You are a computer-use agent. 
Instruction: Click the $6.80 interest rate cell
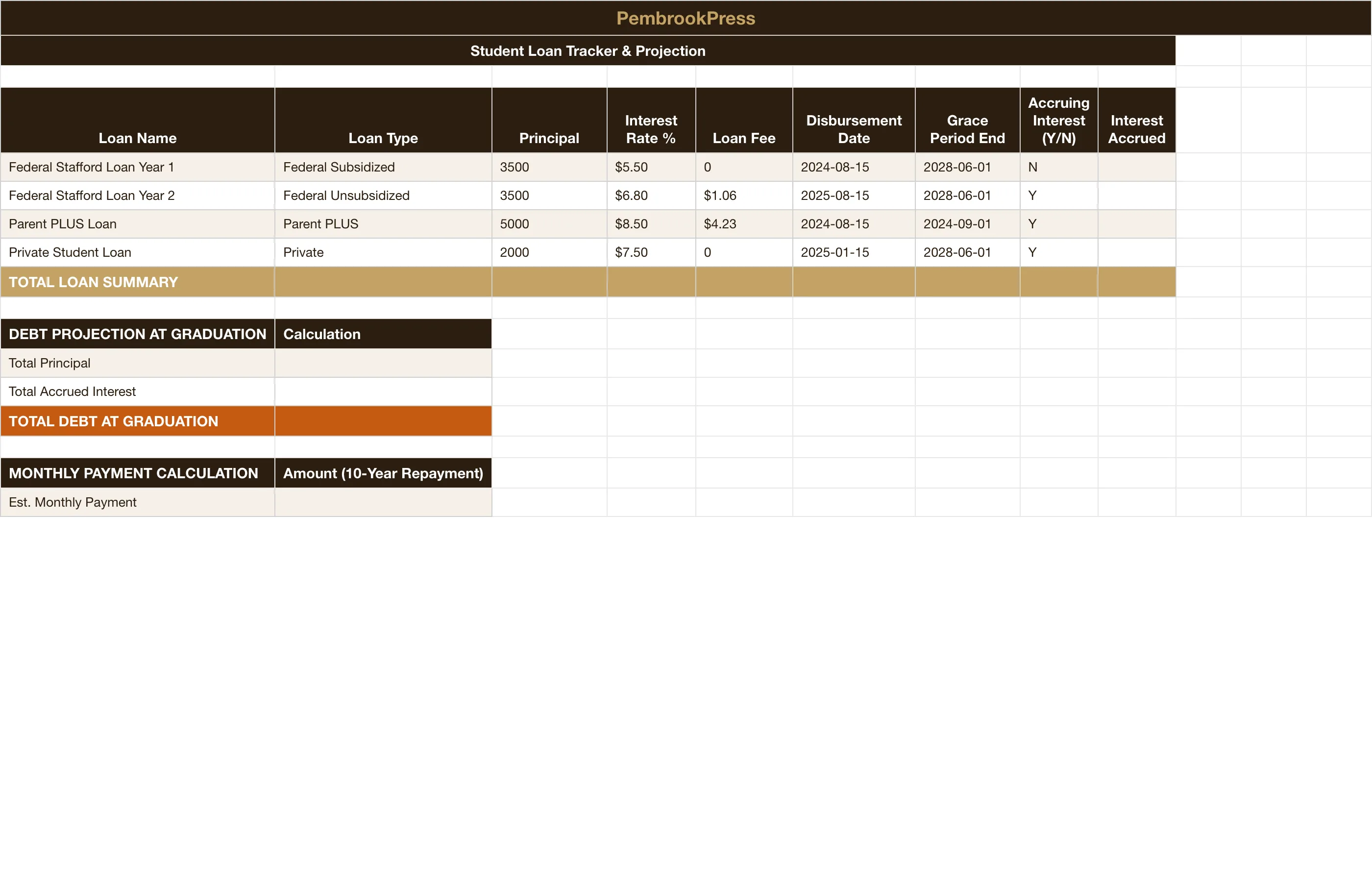click(x=651, y=196)
